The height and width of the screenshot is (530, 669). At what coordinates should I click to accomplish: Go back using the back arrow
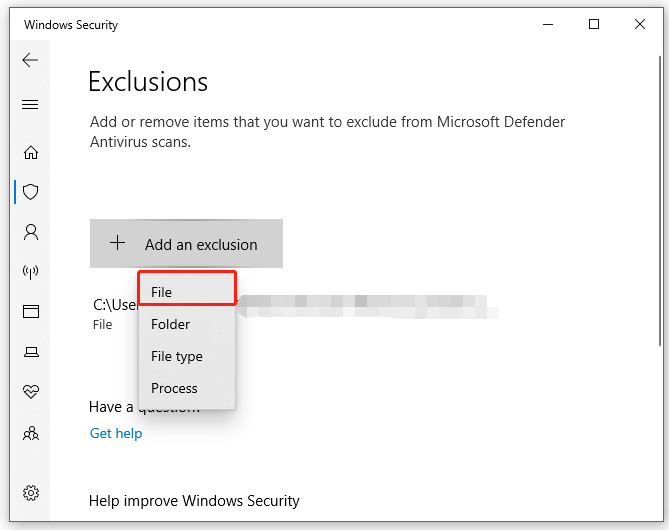pyautogui.click(x=30, y=60)
